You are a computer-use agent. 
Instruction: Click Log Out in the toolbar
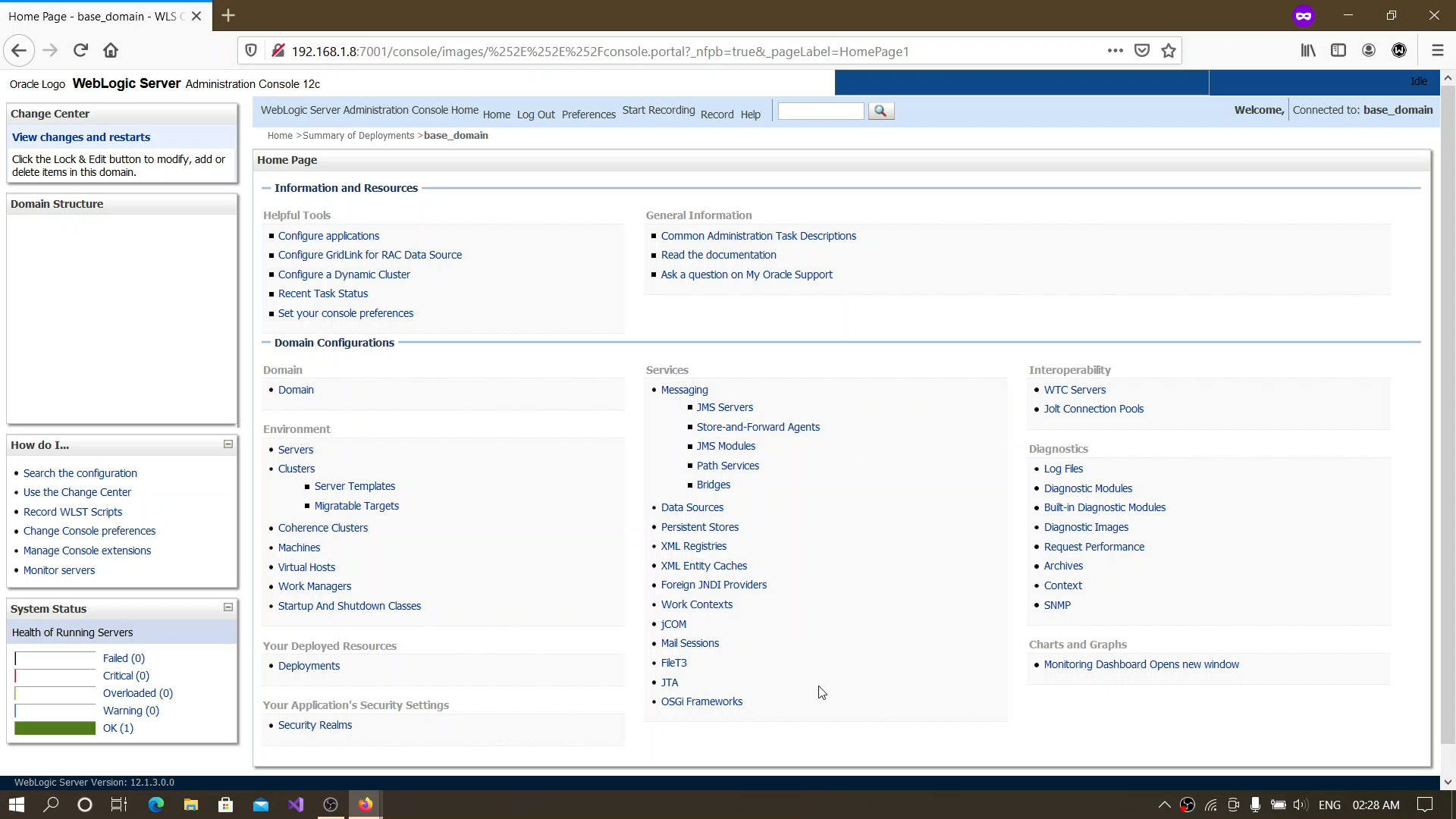coord(535,115)
